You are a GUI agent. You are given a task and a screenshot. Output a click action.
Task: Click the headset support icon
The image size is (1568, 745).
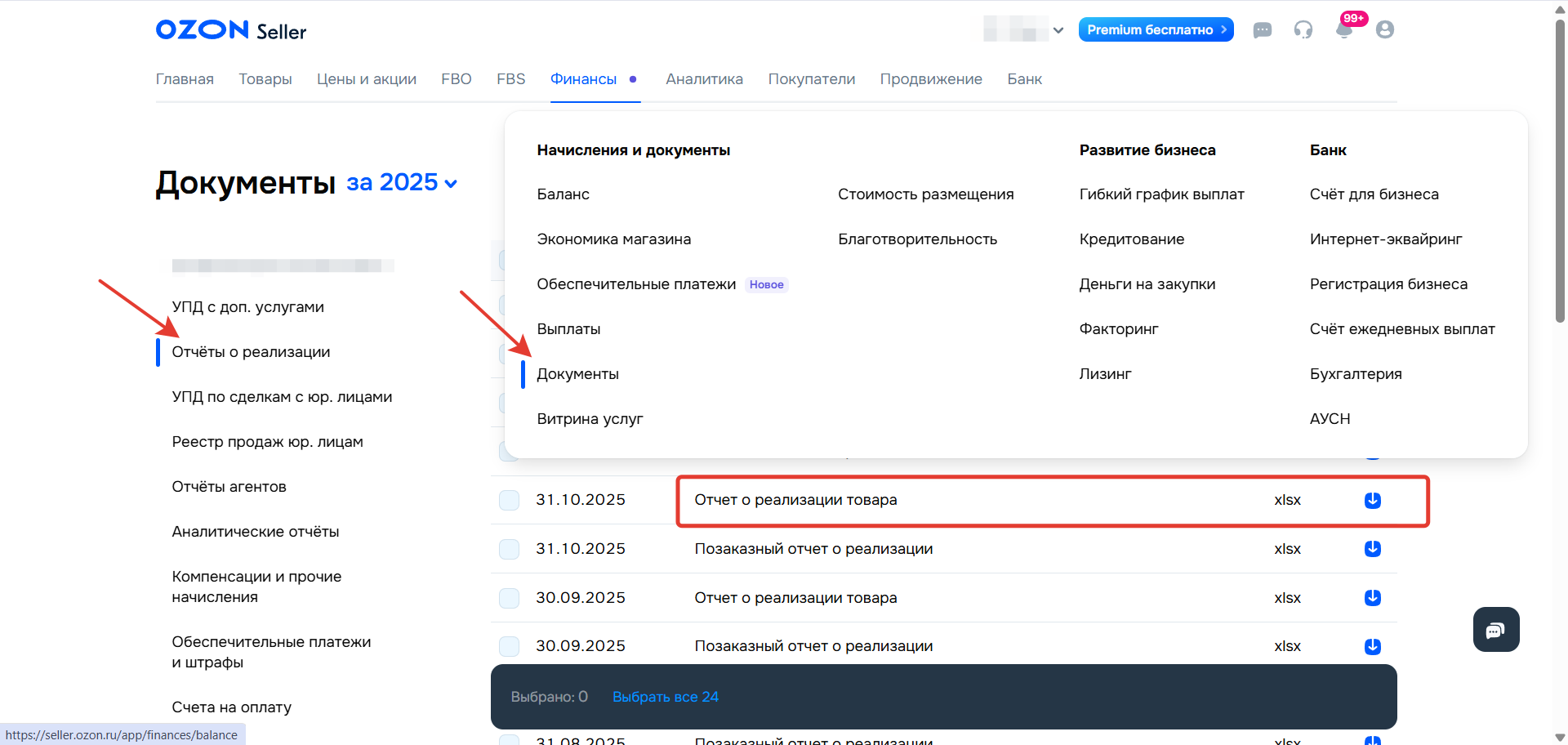[x=1303, y=30]
